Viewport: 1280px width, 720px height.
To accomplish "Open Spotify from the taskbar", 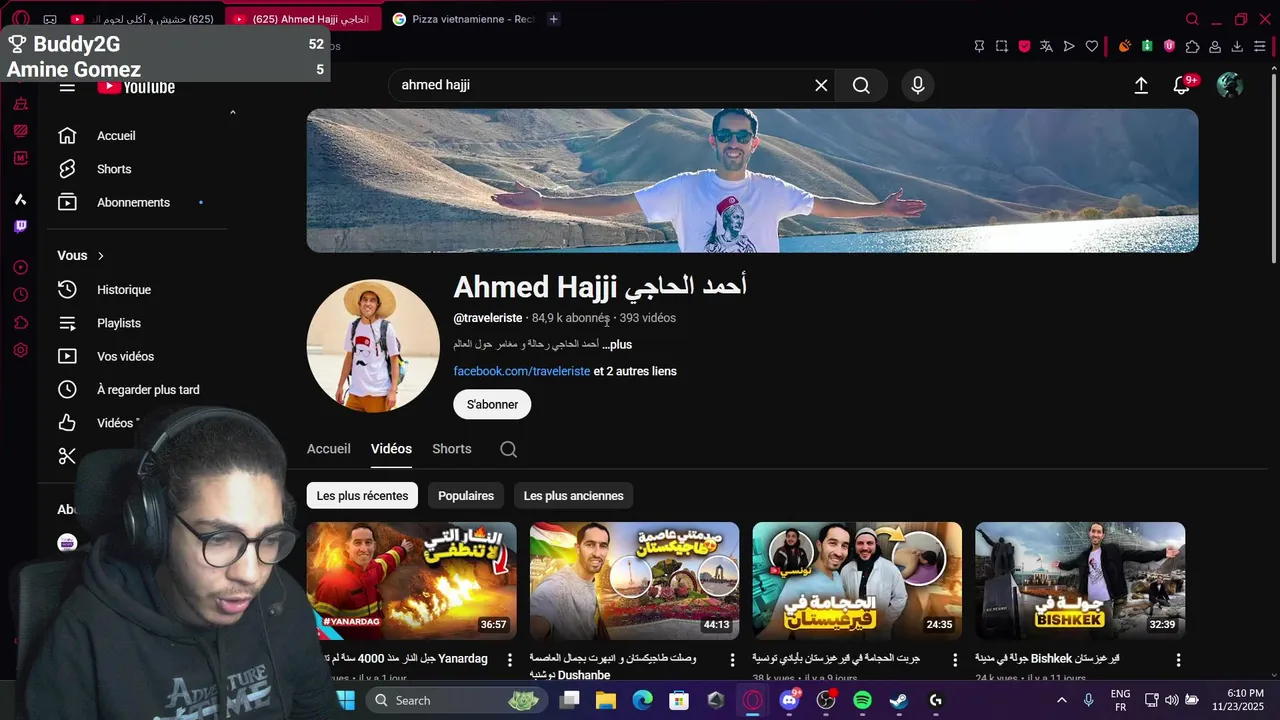I will (862, 700).
